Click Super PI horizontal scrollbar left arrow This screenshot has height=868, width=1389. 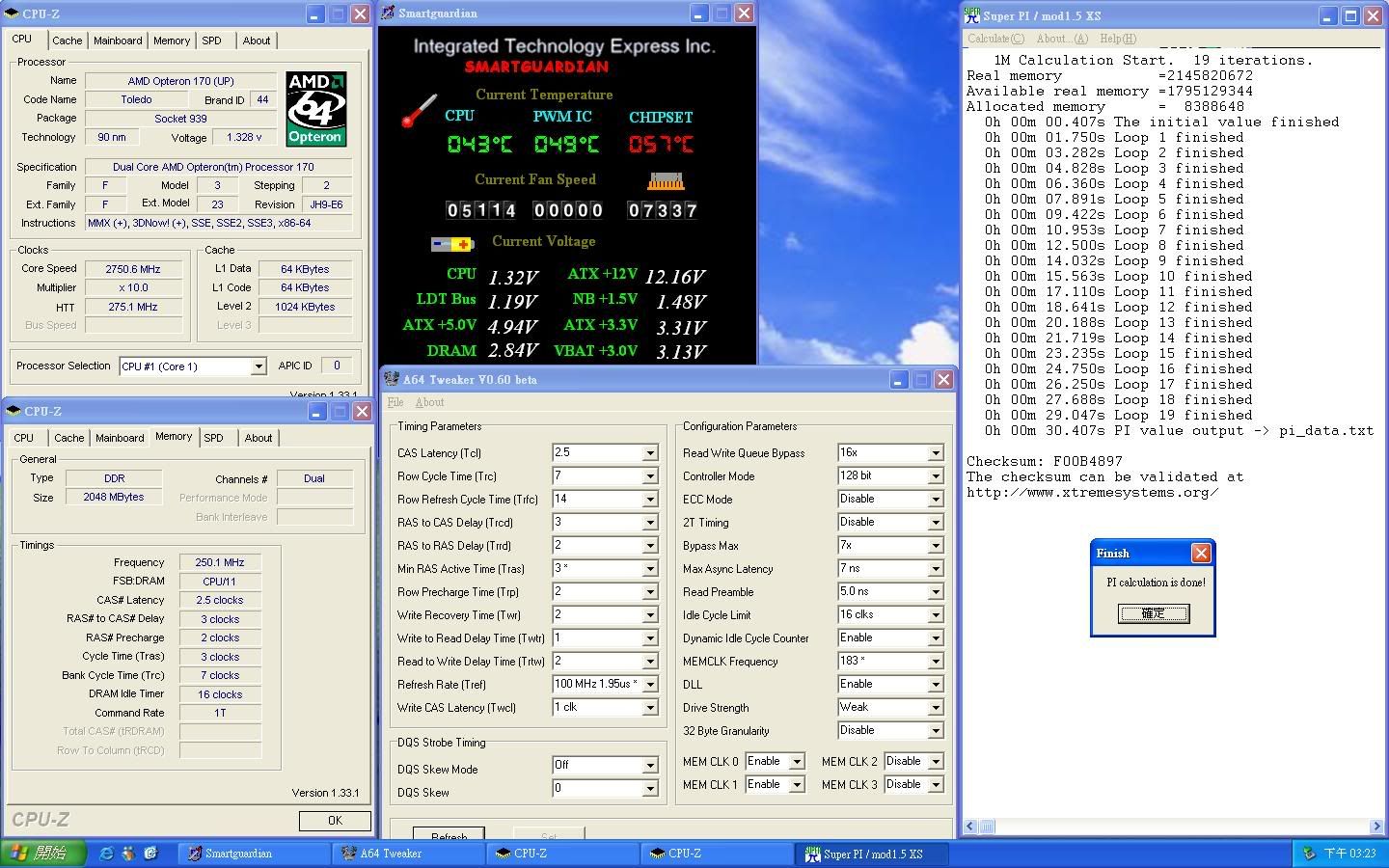[972, 827]
